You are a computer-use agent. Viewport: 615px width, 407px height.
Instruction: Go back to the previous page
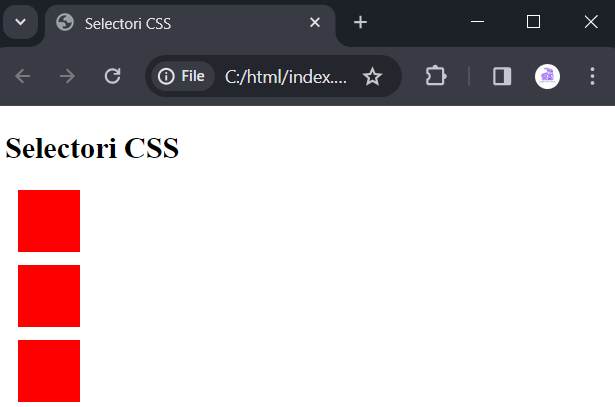coord(22,76)
